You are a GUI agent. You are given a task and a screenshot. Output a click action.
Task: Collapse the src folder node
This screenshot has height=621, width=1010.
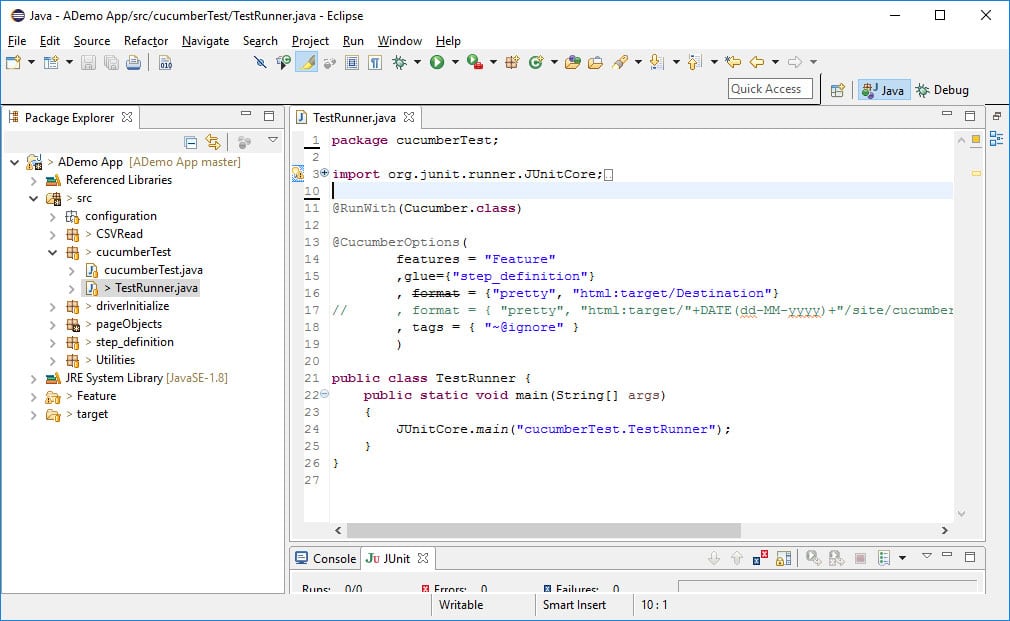click(33, 198)
